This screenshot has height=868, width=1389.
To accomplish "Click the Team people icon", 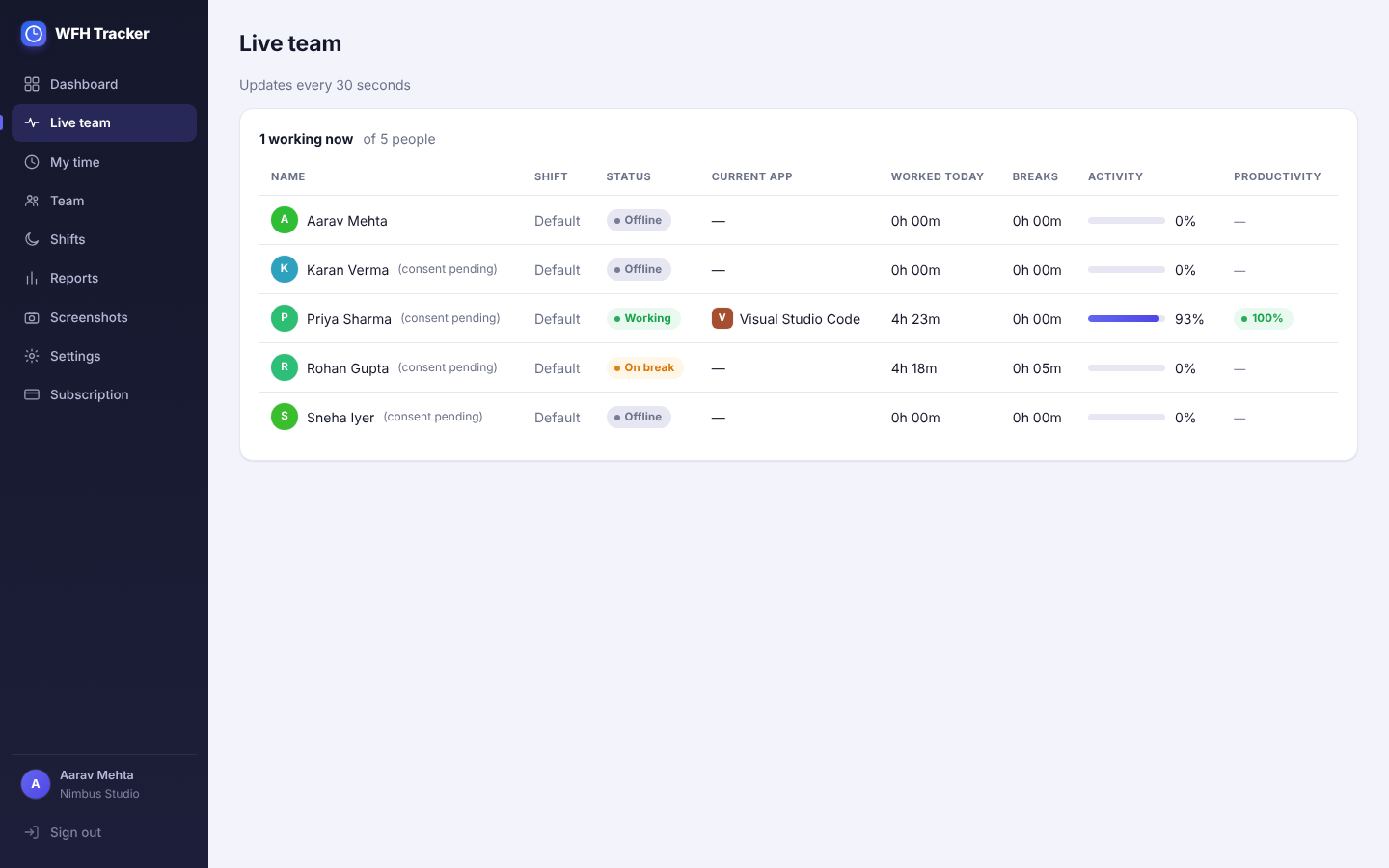I will 32,201.
